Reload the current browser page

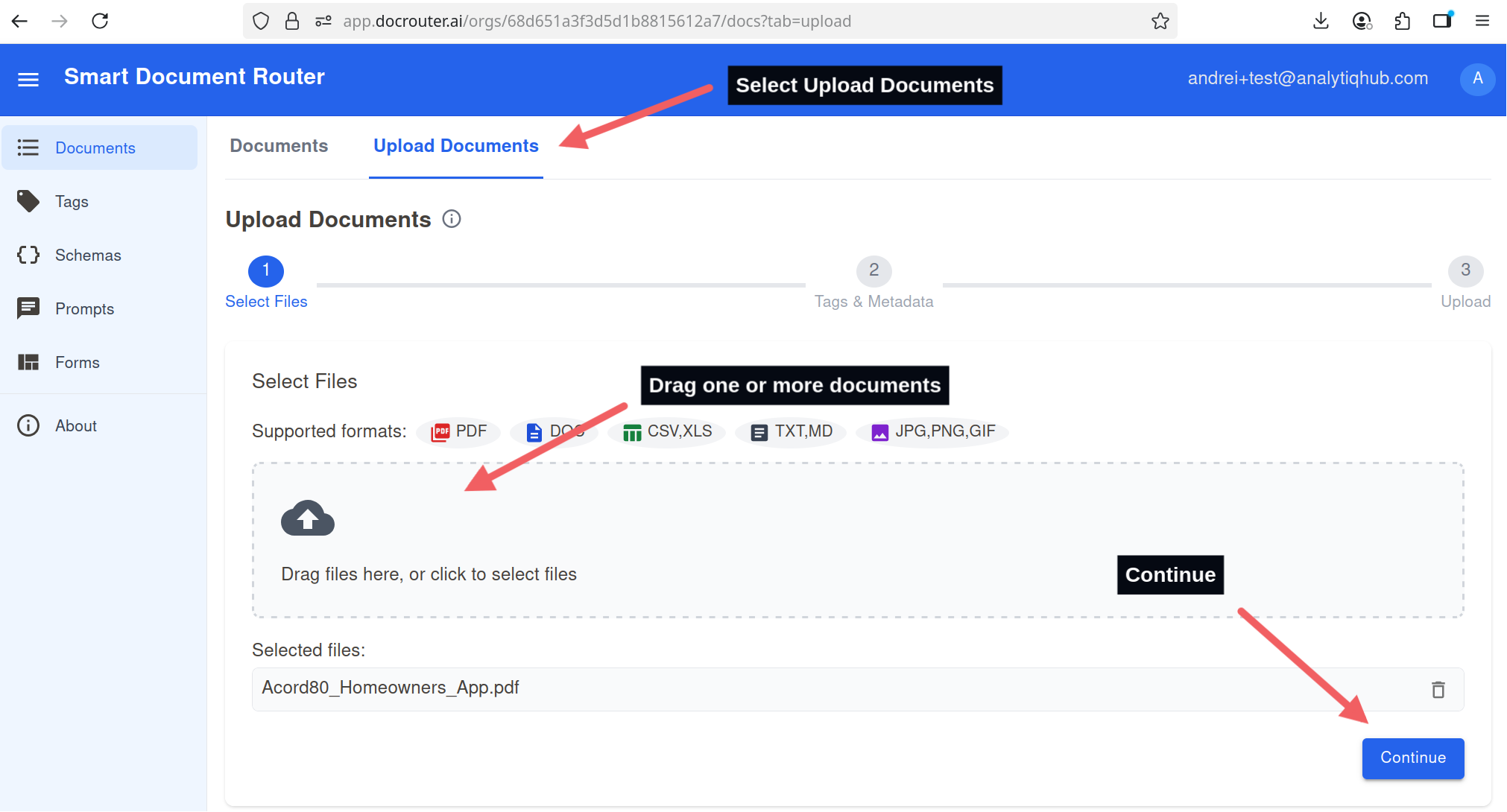point(100,21)
